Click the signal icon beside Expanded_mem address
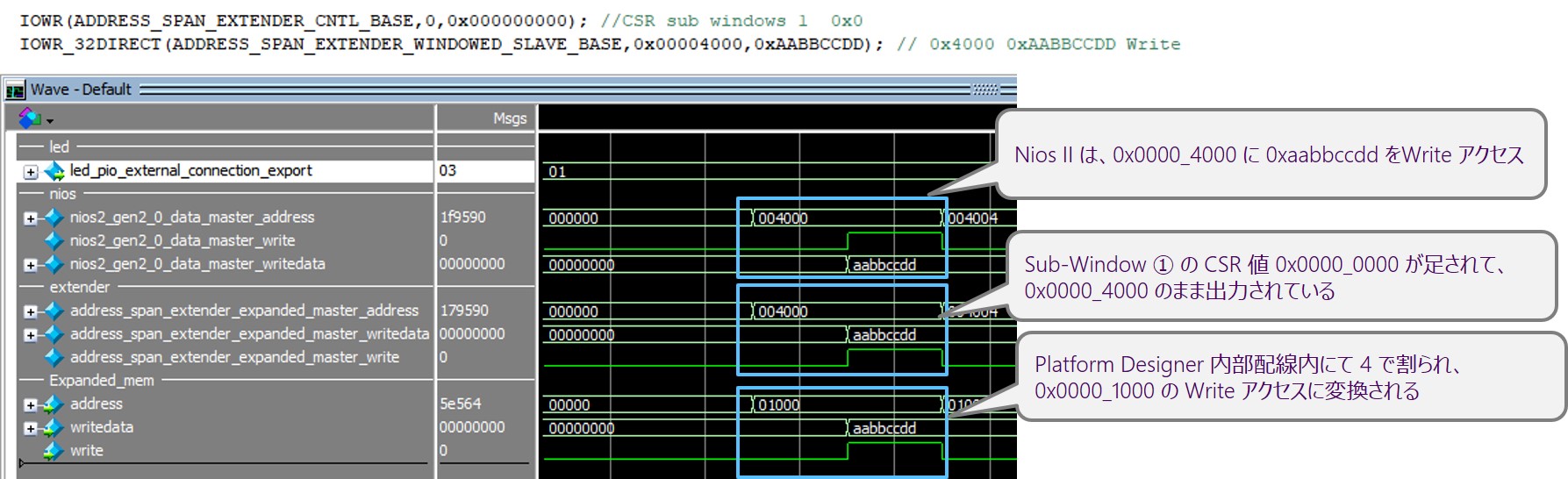The height and width of the screenshot is (479, 1568). coord(54,404)
